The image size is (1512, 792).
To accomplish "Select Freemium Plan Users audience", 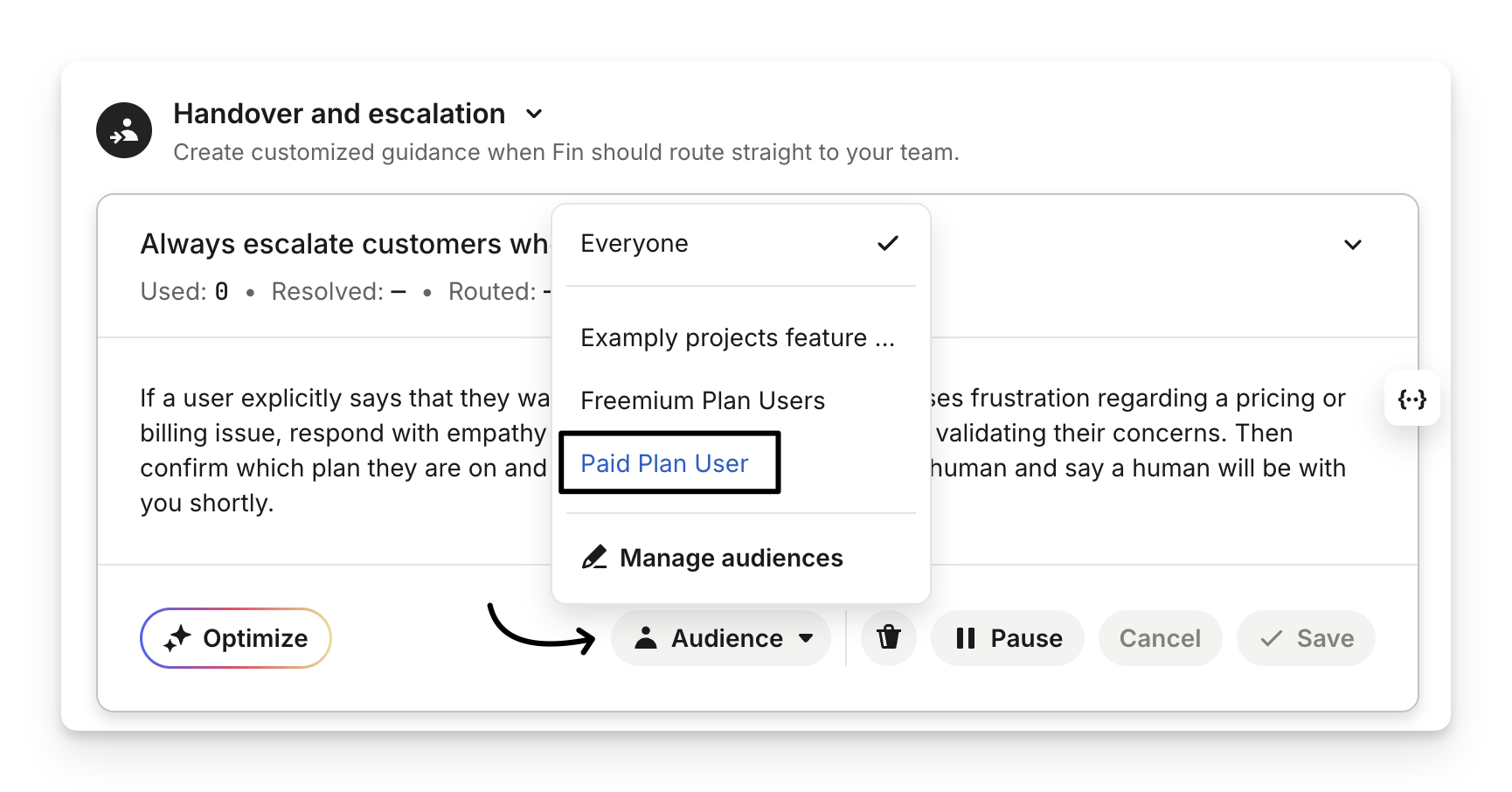I will tap(703, 401).
